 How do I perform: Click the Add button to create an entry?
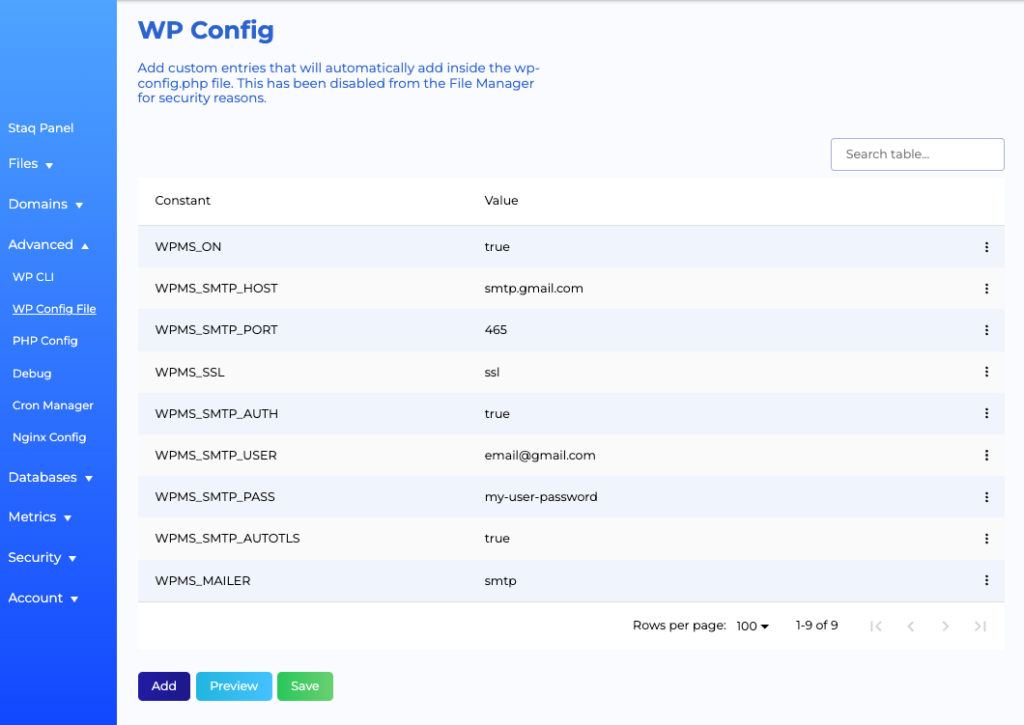[x=163, y=686]
